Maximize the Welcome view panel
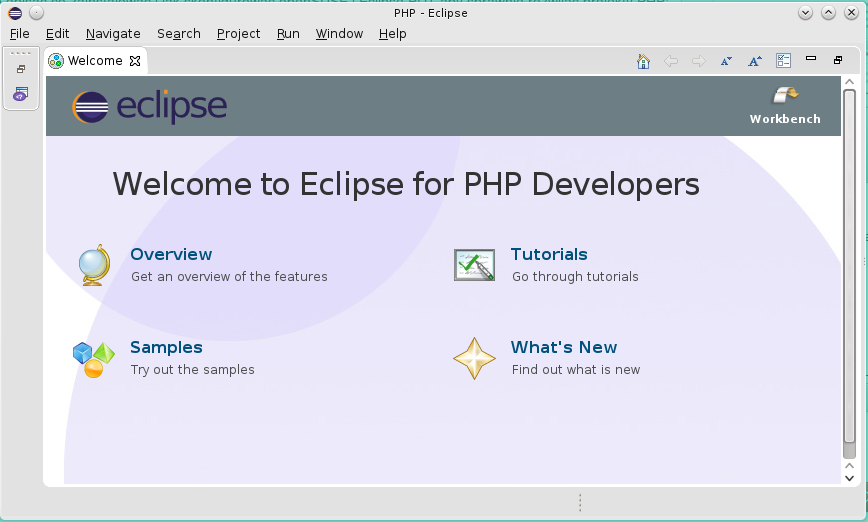Viewport: 868px width, 522px height. coord(838,60)
